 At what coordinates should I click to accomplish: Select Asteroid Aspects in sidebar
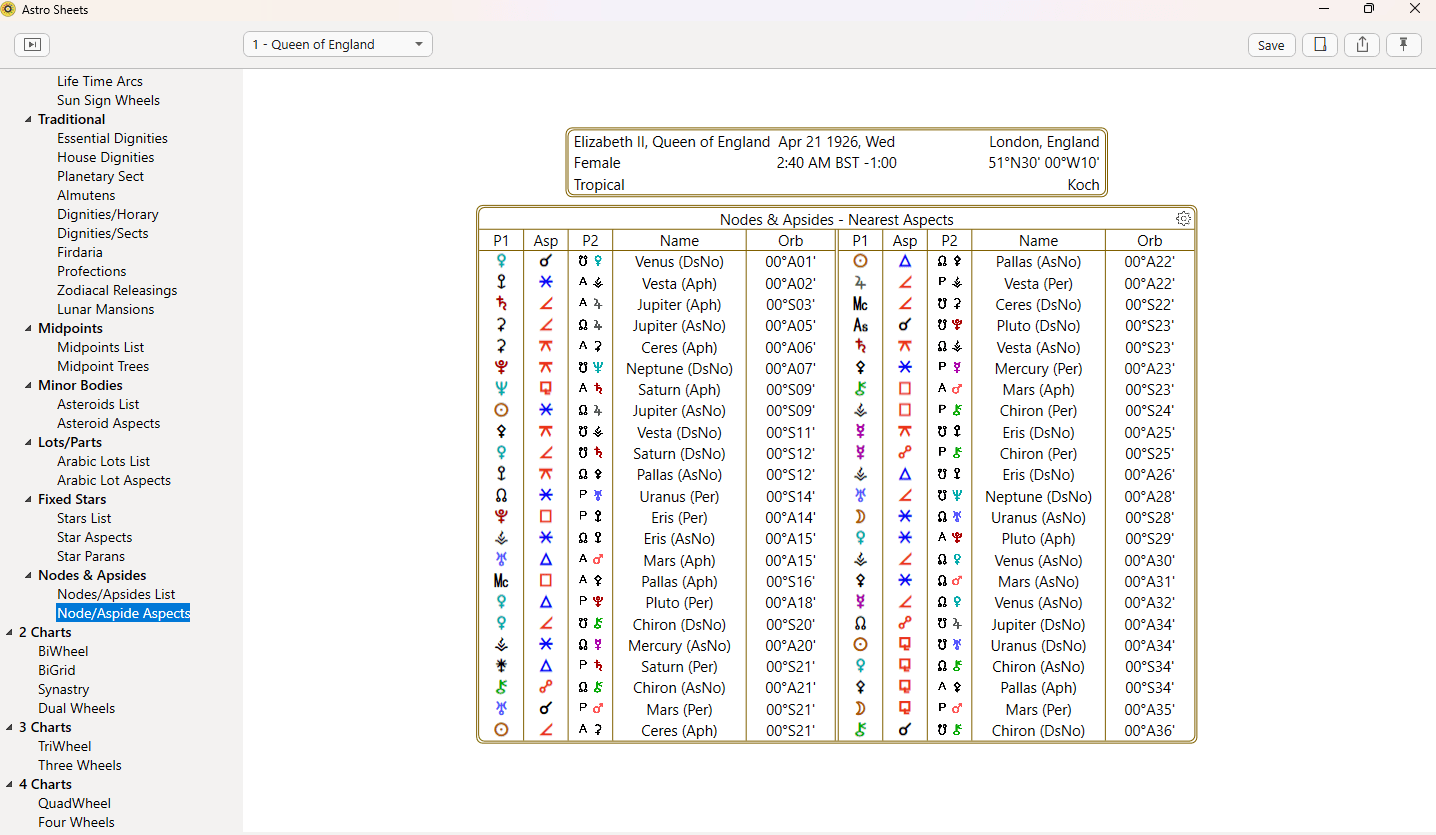point(108,423)
